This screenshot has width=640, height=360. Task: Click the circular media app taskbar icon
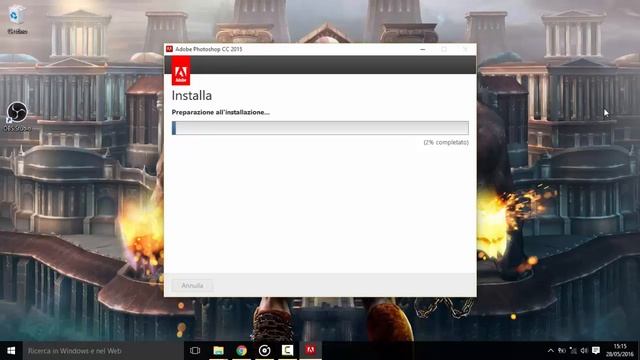(264, 351)
